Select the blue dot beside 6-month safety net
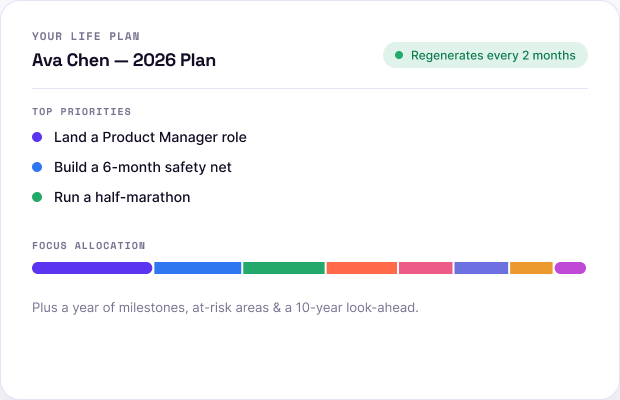Viewport: 620px width, 400px height. coord(37,167)
